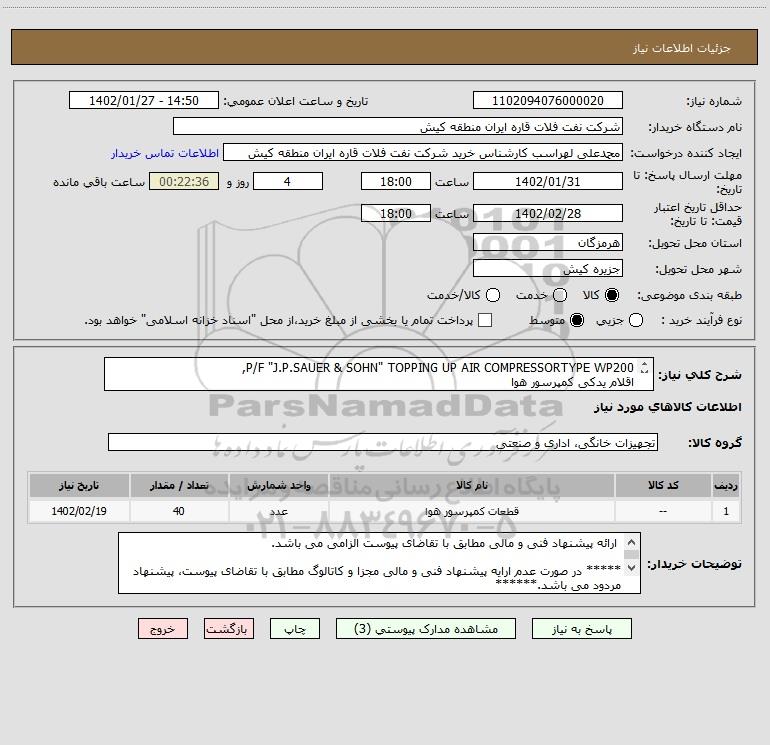Image resolution: width=770 pixels, height=745 pixels.
Task: Click the buyer notes scroll up arrow
Action: point(631,543)
